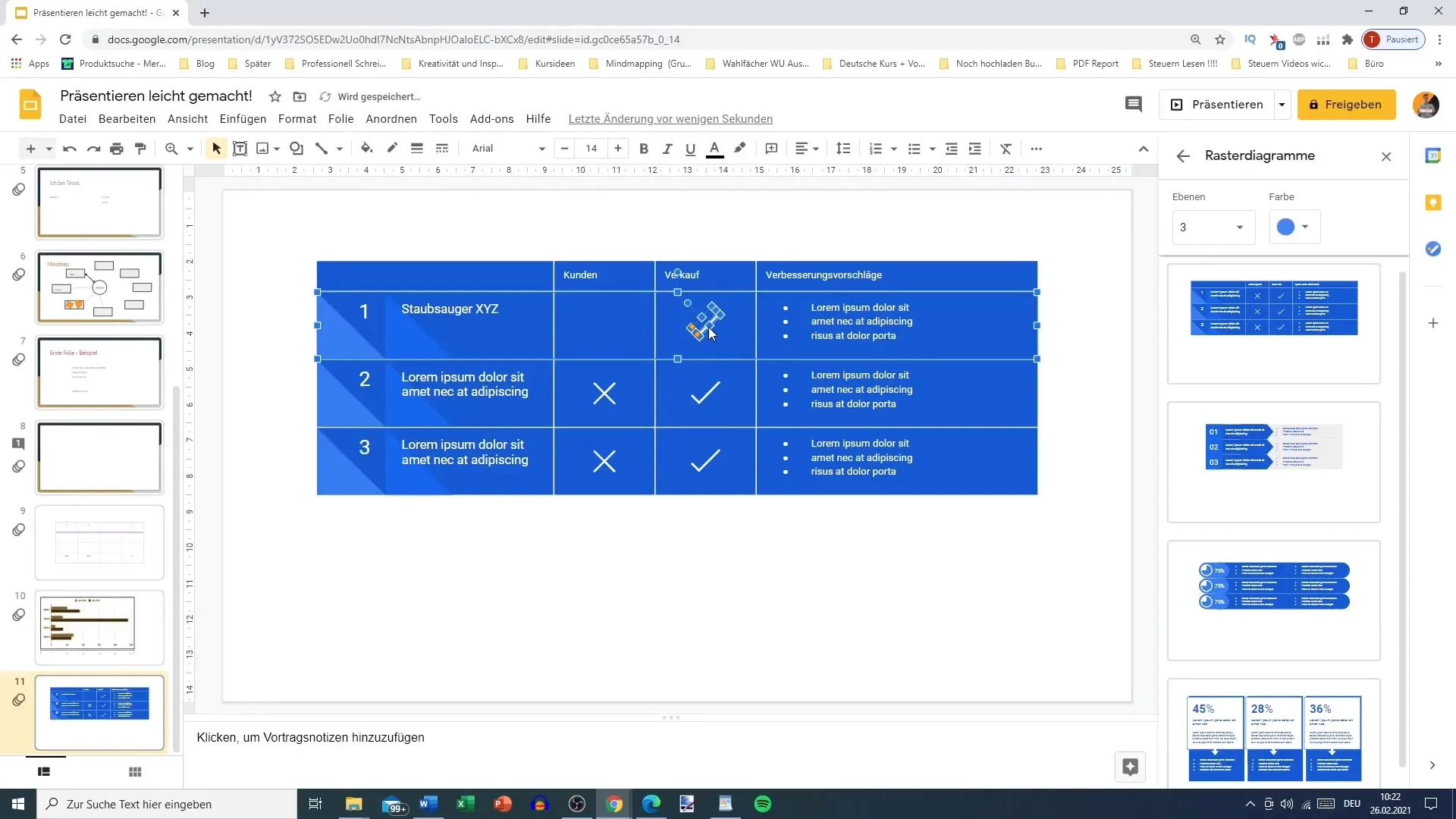Open the text alignment dropdown

tap(807, 149)
